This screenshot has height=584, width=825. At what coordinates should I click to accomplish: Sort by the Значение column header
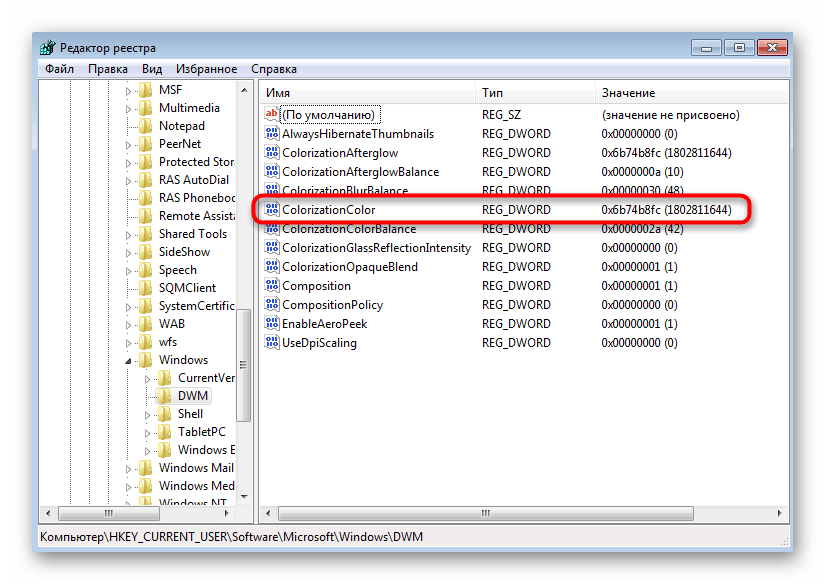[x=692, y=93]
